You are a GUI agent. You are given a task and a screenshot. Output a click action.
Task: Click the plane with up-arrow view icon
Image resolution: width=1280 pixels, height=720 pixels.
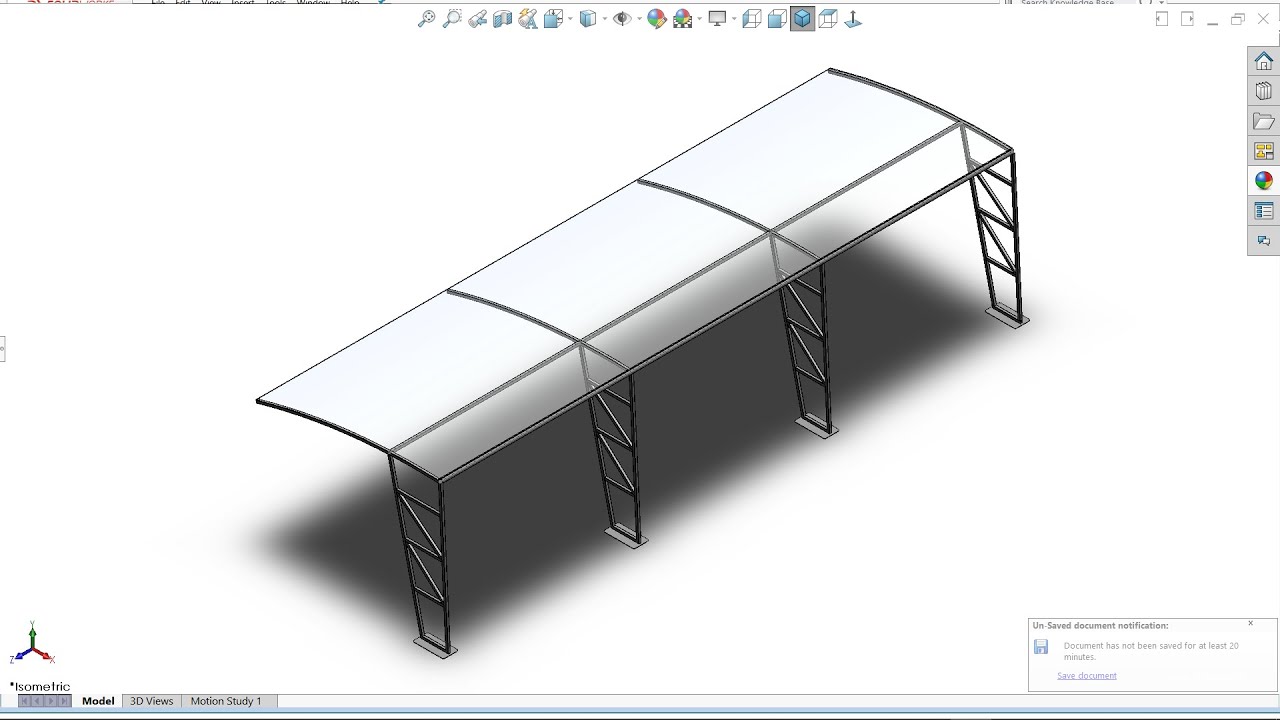[x=853, y=18]
